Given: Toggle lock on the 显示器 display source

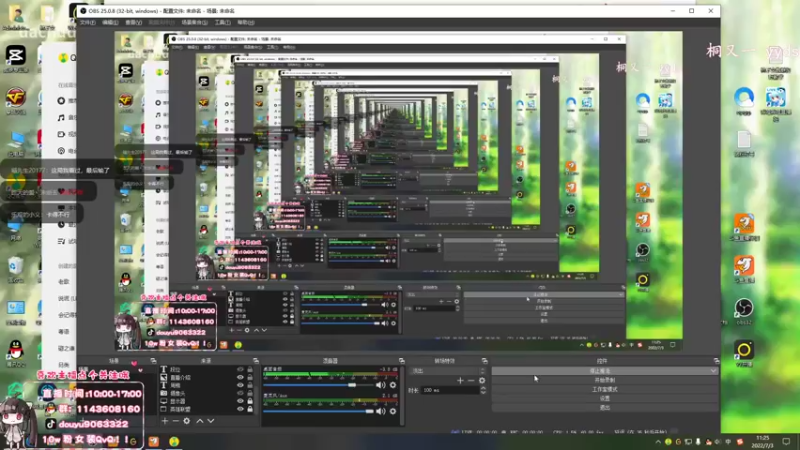Looking at the screenshot, I should (x=250, y=402).
